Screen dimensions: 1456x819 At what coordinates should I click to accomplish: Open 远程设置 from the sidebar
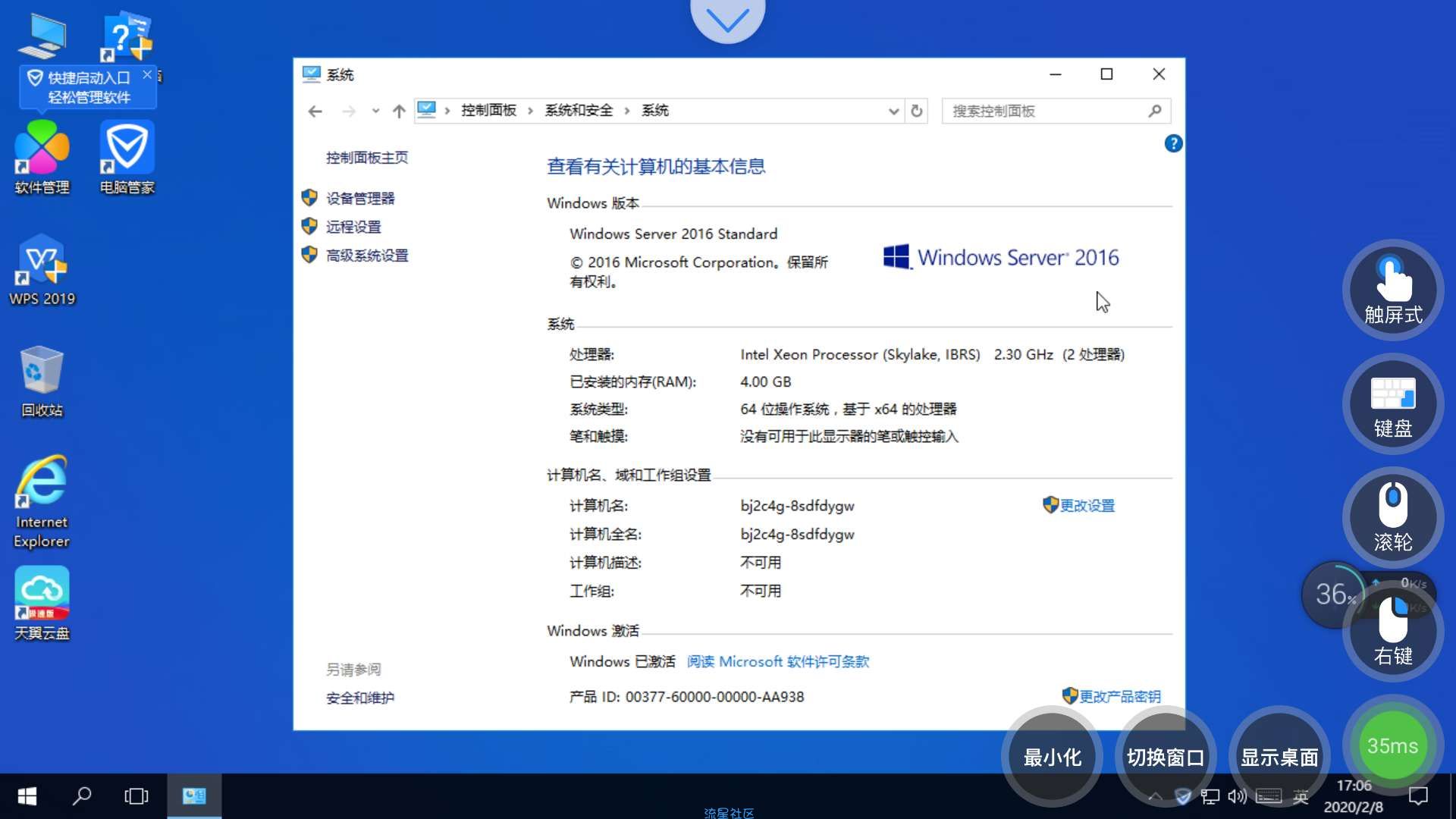353,227
